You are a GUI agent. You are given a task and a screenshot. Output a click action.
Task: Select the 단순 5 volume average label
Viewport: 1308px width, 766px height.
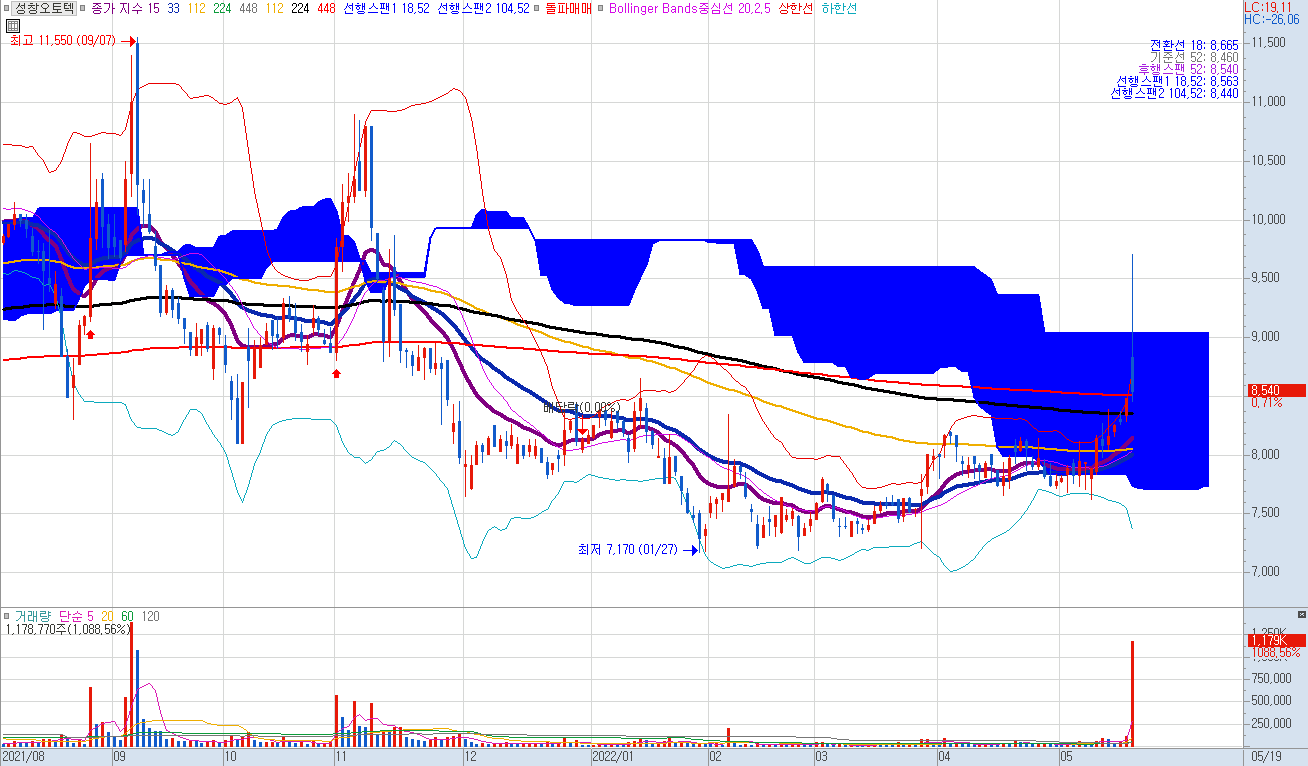(x=77, y=616)
